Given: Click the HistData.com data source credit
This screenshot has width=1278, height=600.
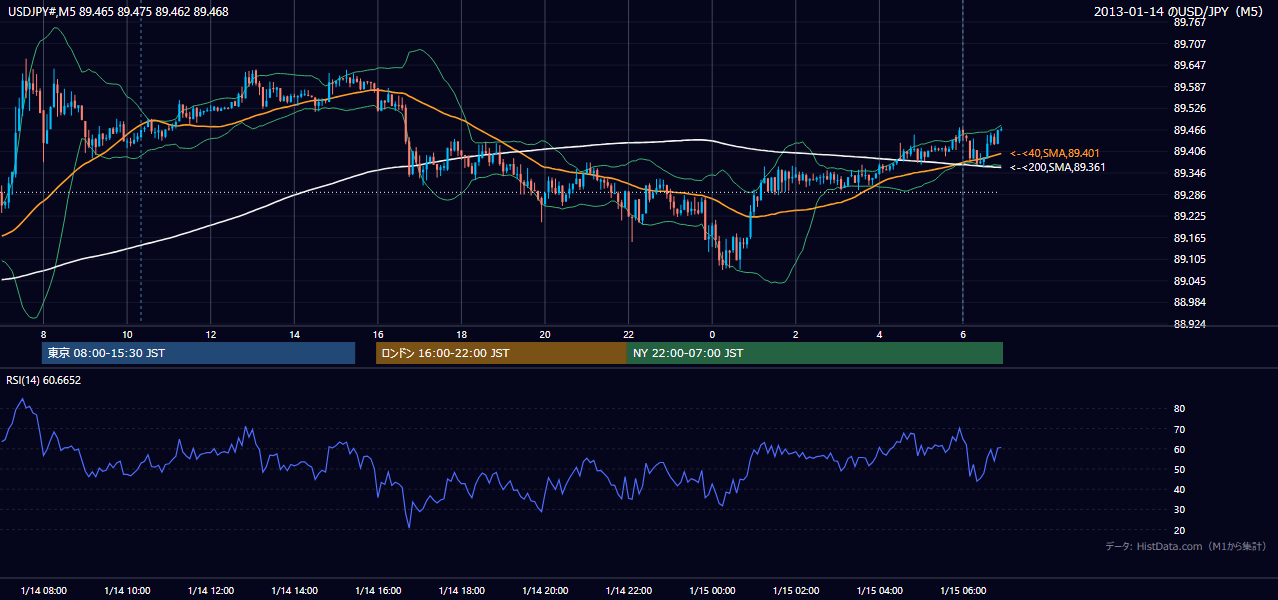Looking at the screenshot, I should click(x=1186, y=546).
